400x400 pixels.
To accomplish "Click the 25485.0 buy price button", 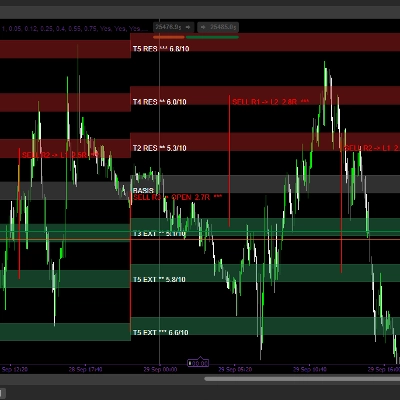I will (218, 27).
